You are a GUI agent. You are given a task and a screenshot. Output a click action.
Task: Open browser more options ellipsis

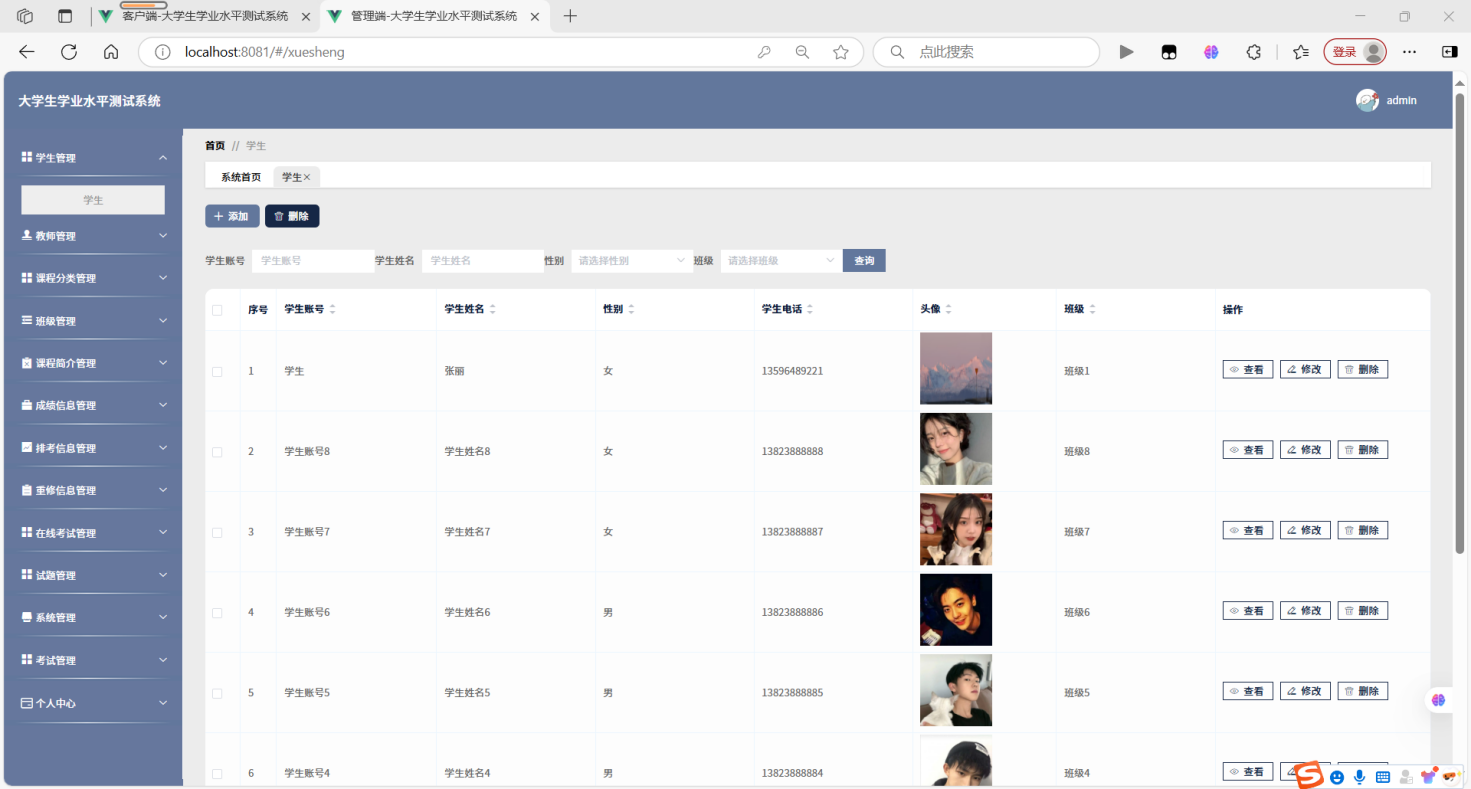pyautogui.click(x=1409, y=52)
